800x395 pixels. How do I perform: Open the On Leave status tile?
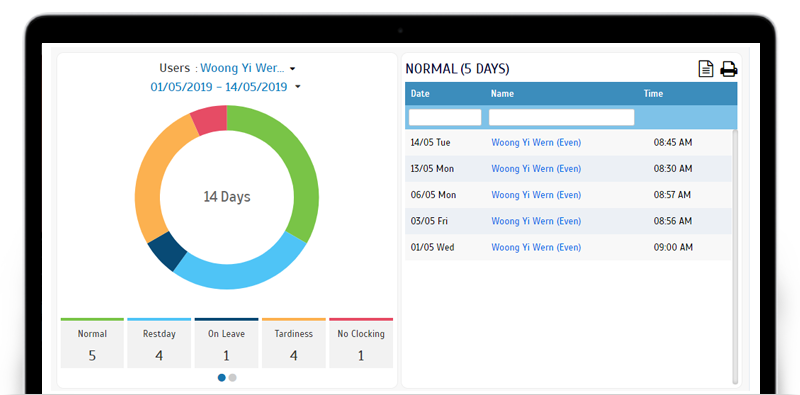click(227, 343)
